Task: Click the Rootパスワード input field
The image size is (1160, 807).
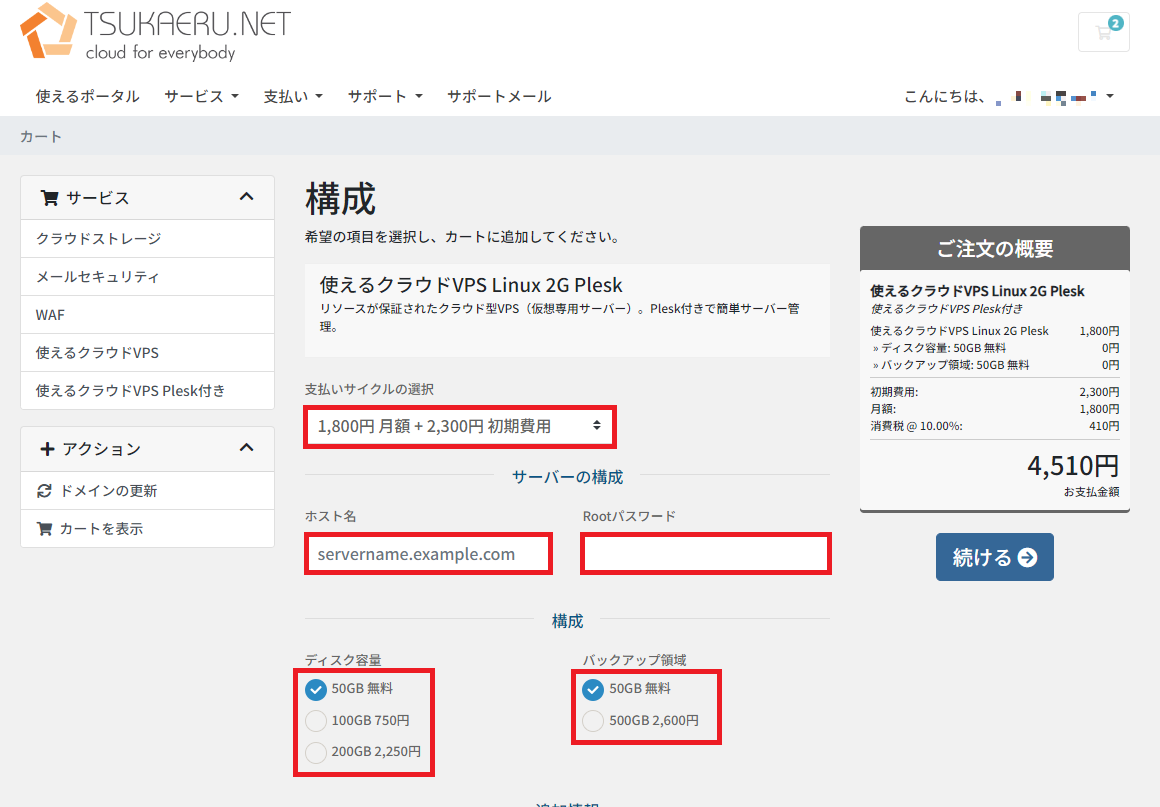Action: (706, 553)
